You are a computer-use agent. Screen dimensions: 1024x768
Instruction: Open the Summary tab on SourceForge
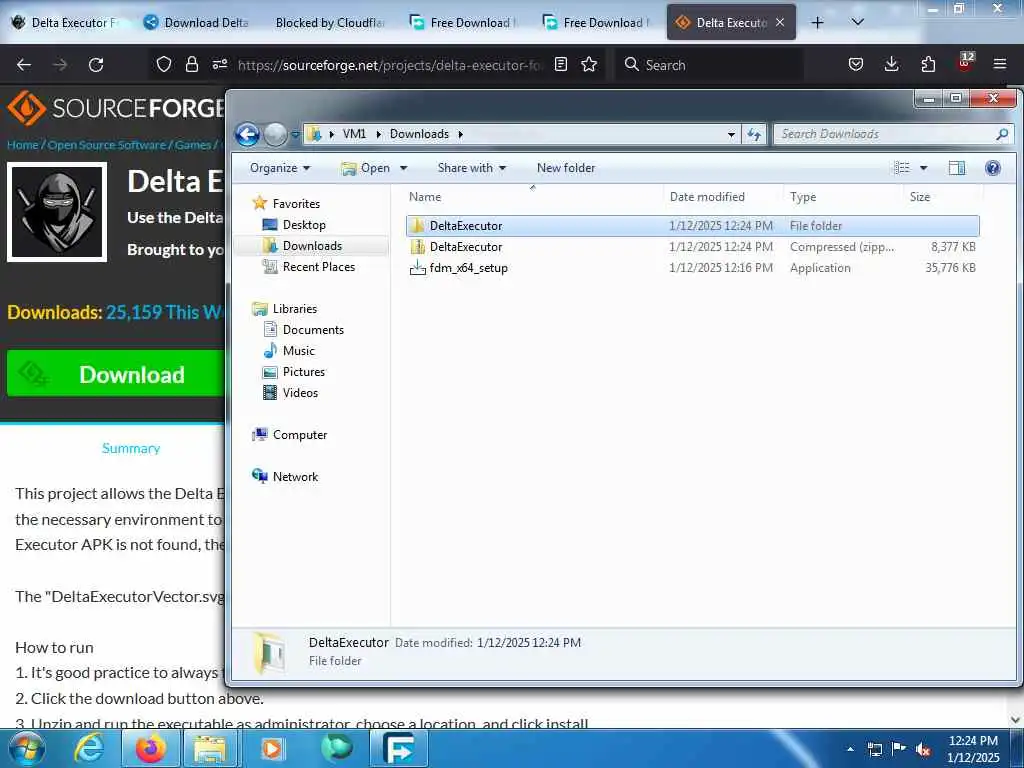coord(131,448)
